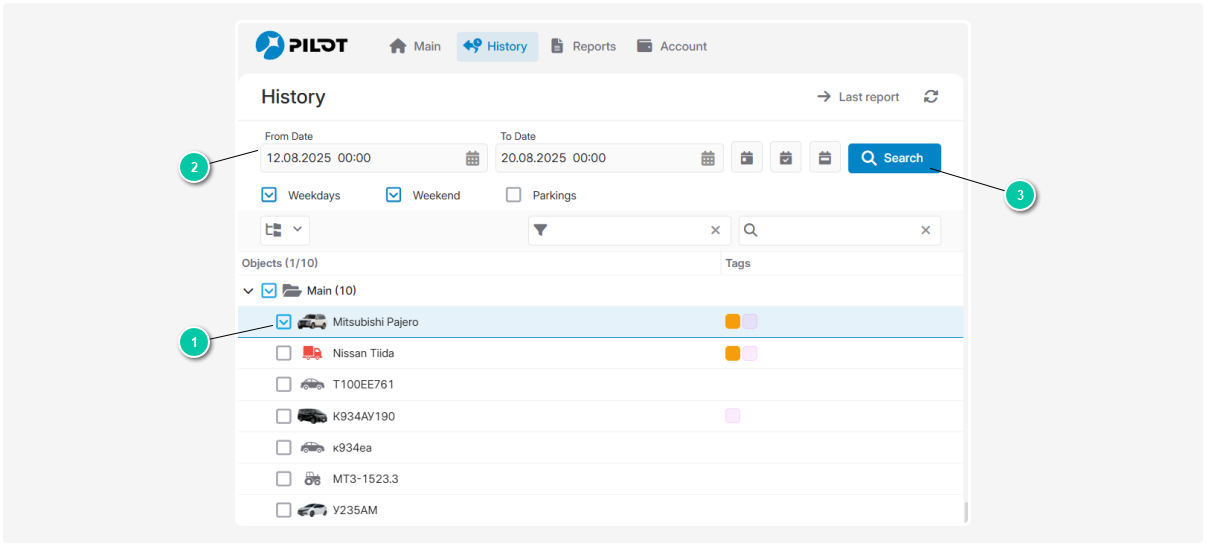Click the first date preset calendar icon
Screen dimensions: 1206x546
pyautogui.click(x=746, y=158)
